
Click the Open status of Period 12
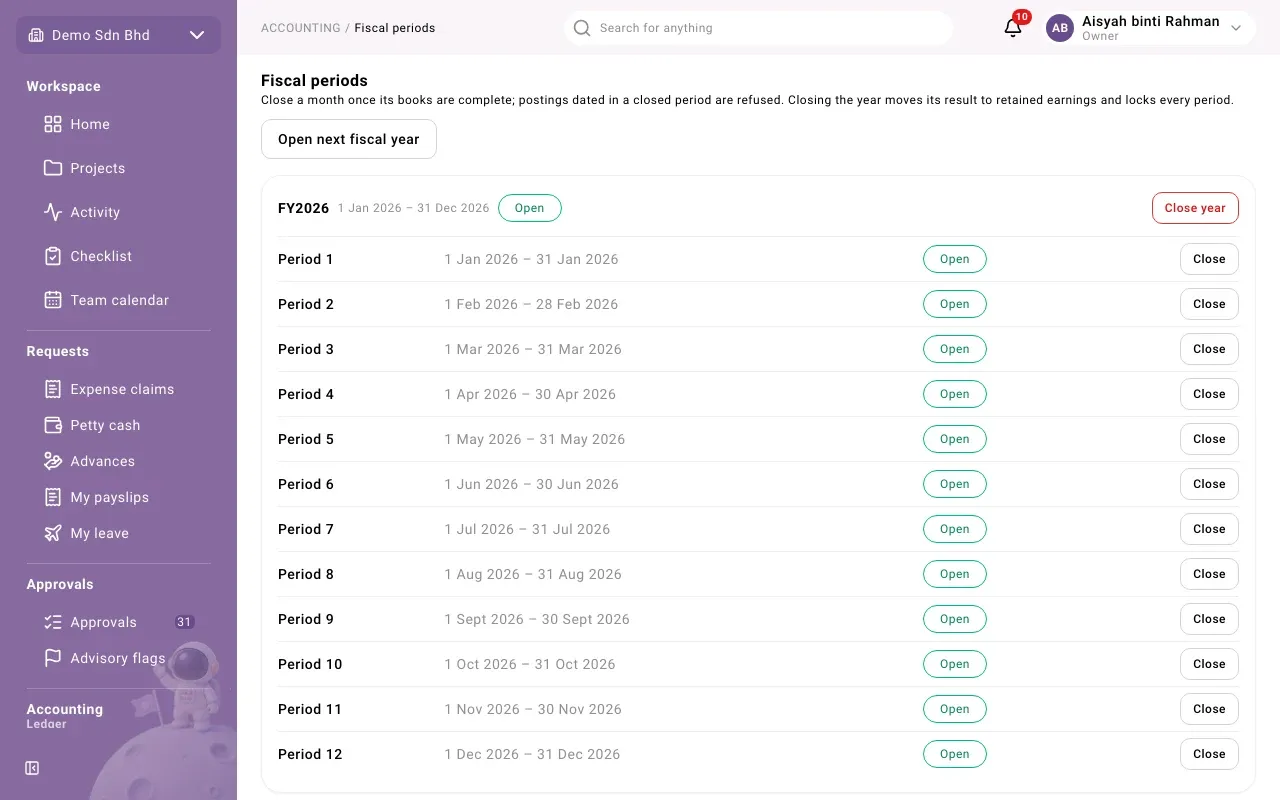tap(955, 754)
